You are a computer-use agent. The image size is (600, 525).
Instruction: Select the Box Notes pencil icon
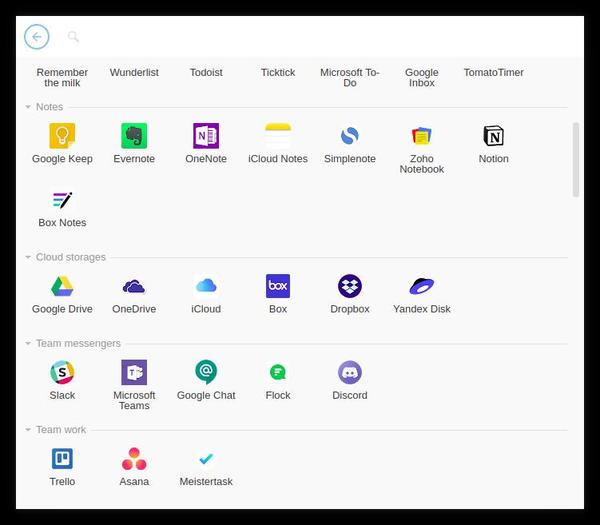(x=62, y=200)
